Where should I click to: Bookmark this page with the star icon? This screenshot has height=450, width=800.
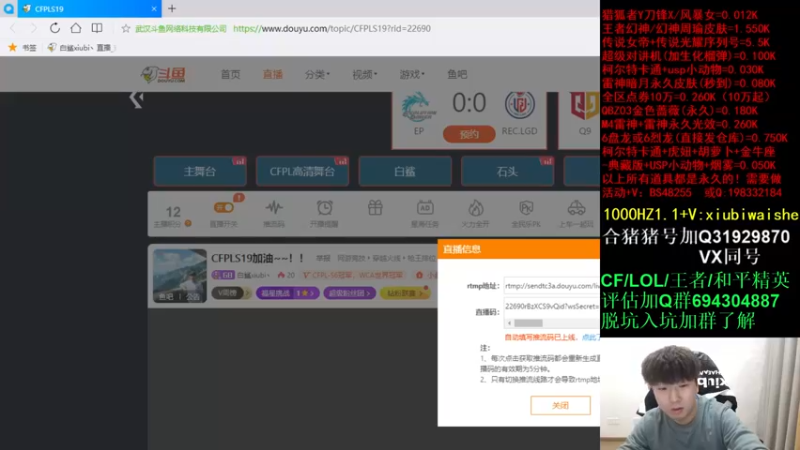(x=126, y=29)
